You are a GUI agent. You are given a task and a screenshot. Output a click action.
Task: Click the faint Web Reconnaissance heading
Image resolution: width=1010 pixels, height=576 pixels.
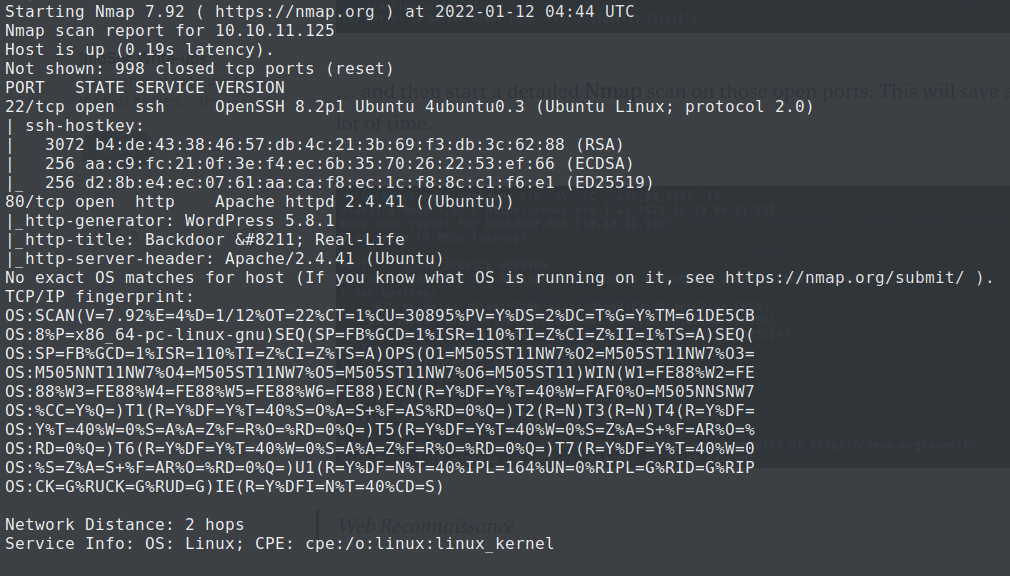click(x=427, y=526)
